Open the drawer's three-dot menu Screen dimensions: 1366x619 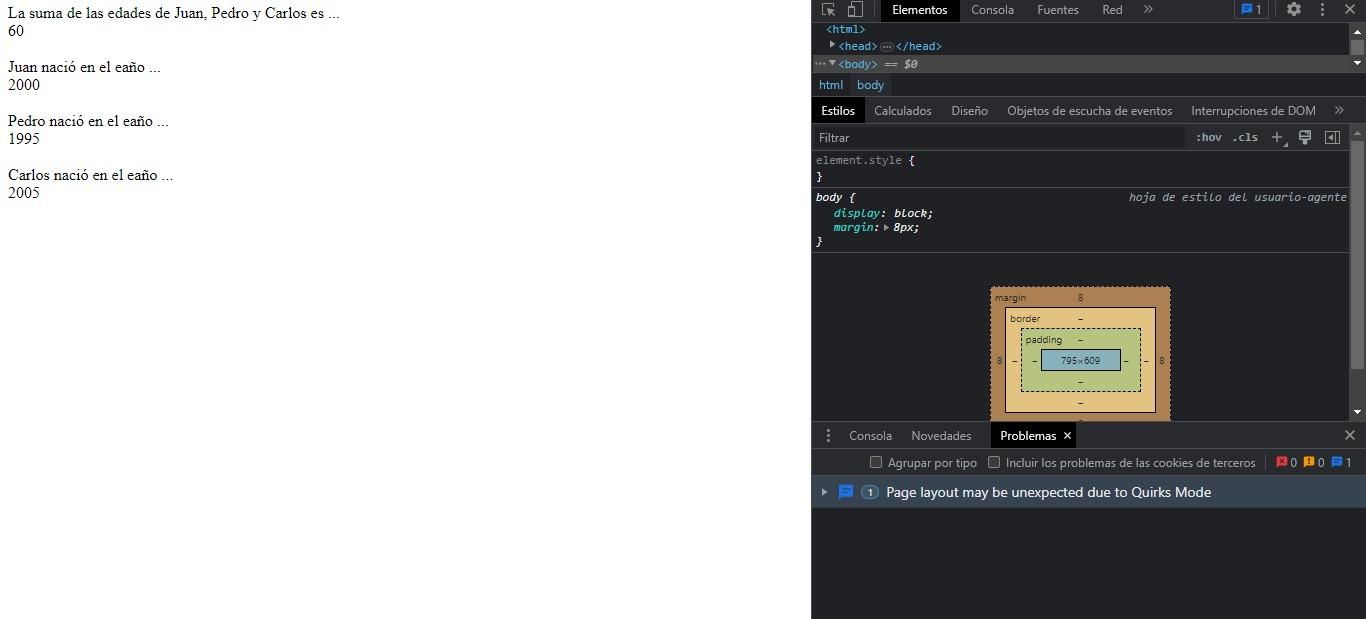tap(828, 436)
